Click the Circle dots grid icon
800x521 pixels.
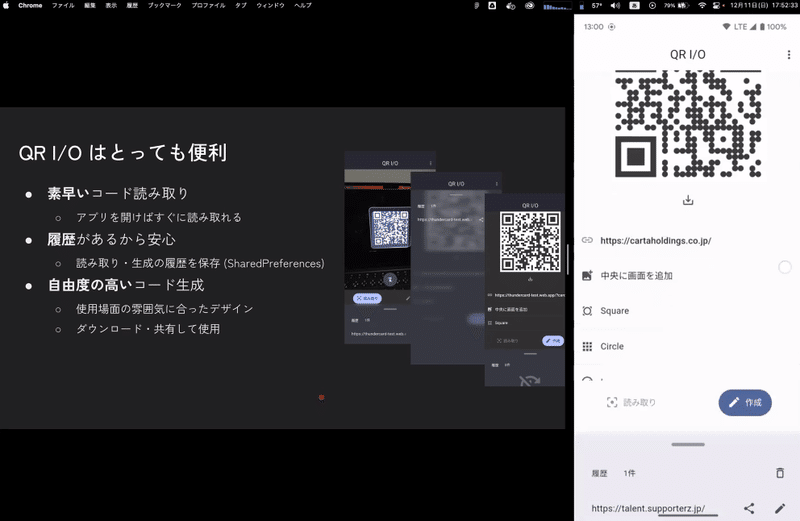tap(587, 346)
